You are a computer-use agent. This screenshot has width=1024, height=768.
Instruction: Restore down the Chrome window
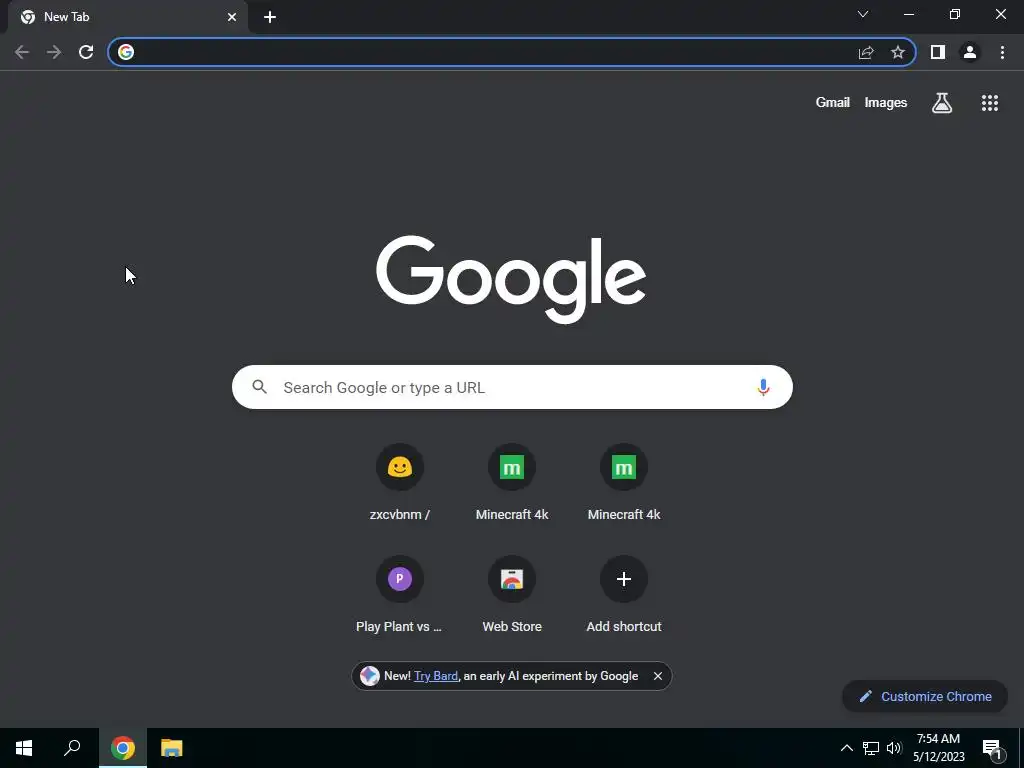click(955, 14)
